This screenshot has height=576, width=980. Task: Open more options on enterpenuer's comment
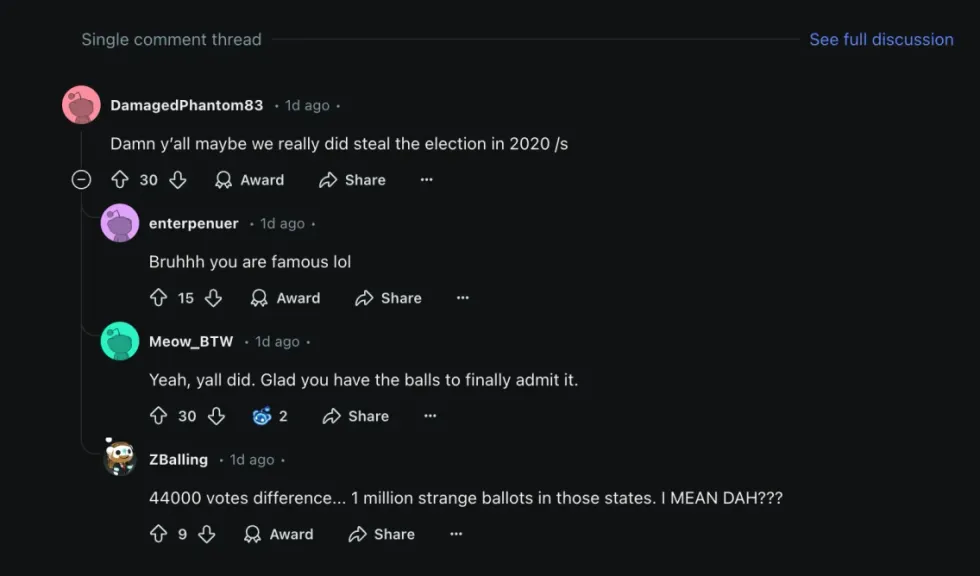[463, 298]
